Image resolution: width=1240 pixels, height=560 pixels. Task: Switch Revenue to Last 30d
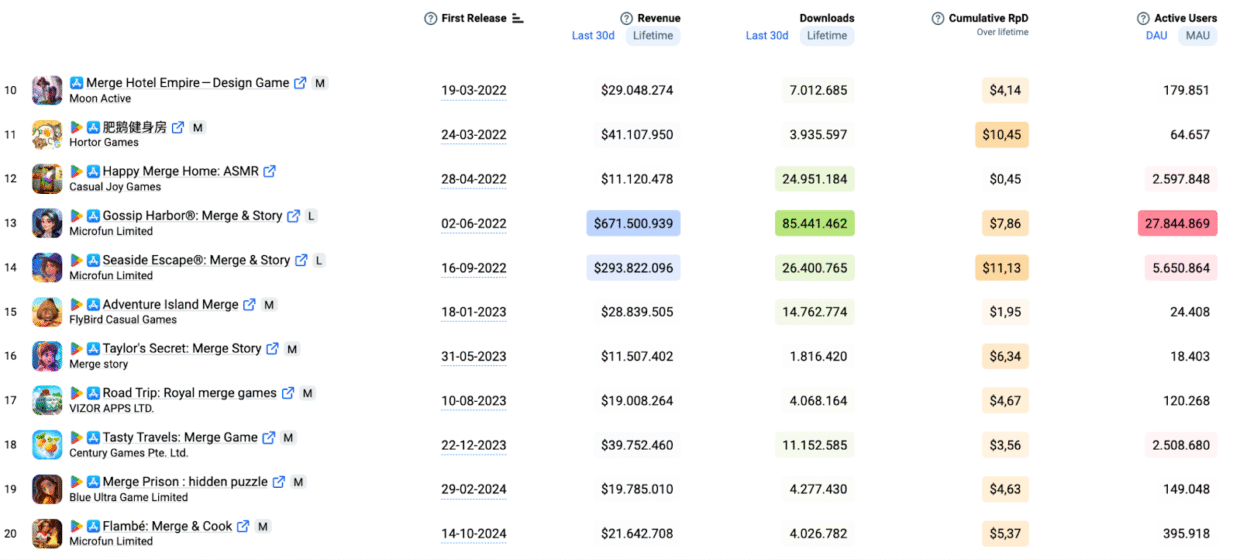pyautogui.click(x=595, y=36)
